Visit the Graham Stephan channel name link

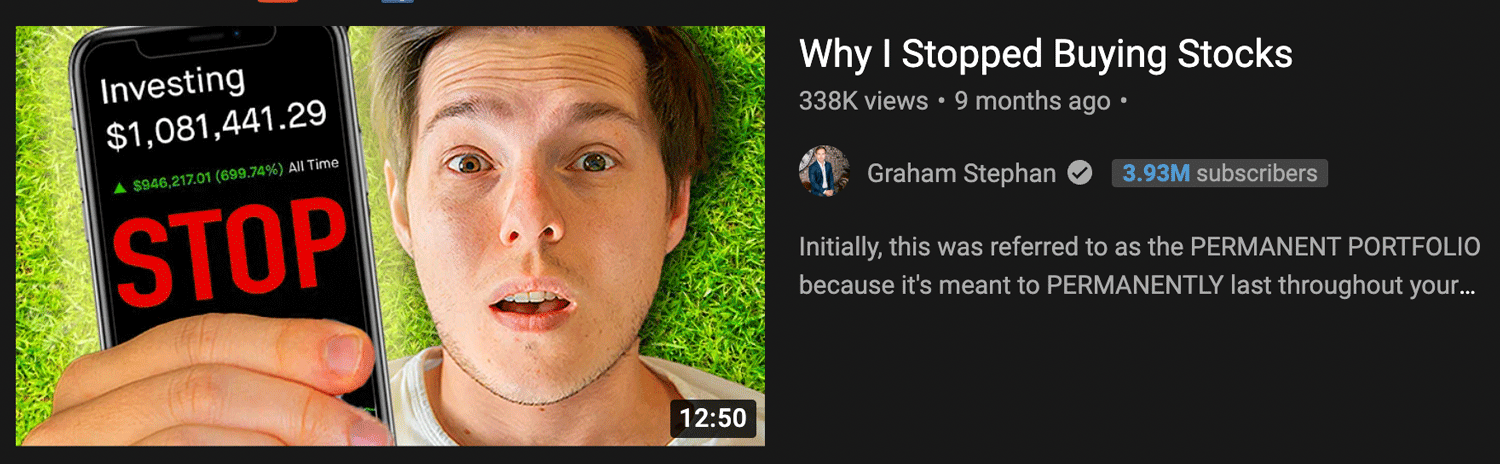(x=961, y=173)
